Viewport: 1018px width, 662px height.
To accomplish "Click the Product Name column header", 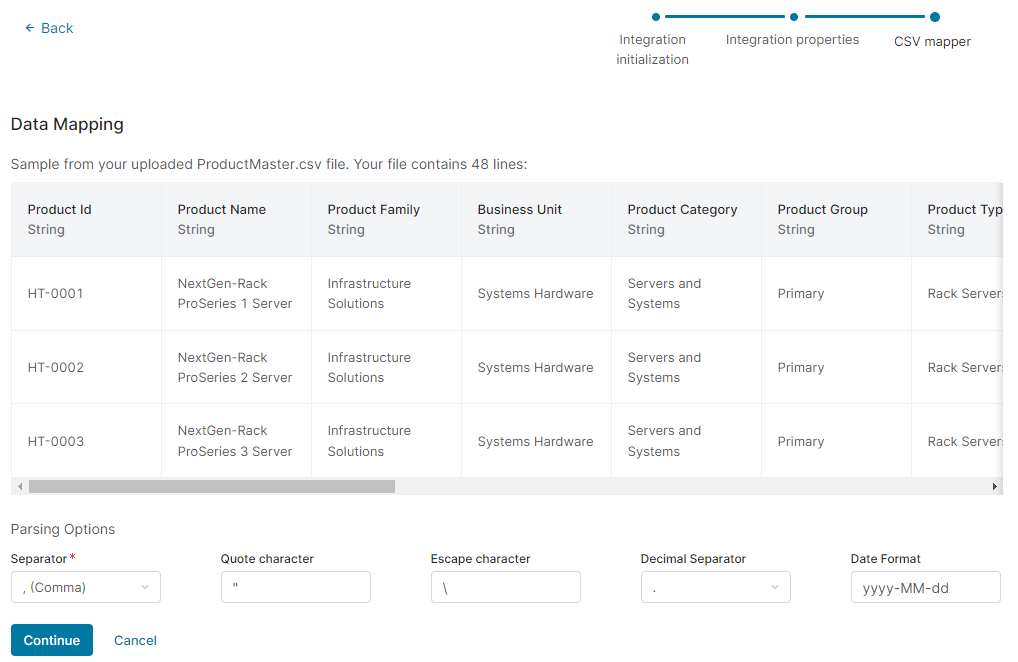I will pyautogui.click(x=222, y=210).
